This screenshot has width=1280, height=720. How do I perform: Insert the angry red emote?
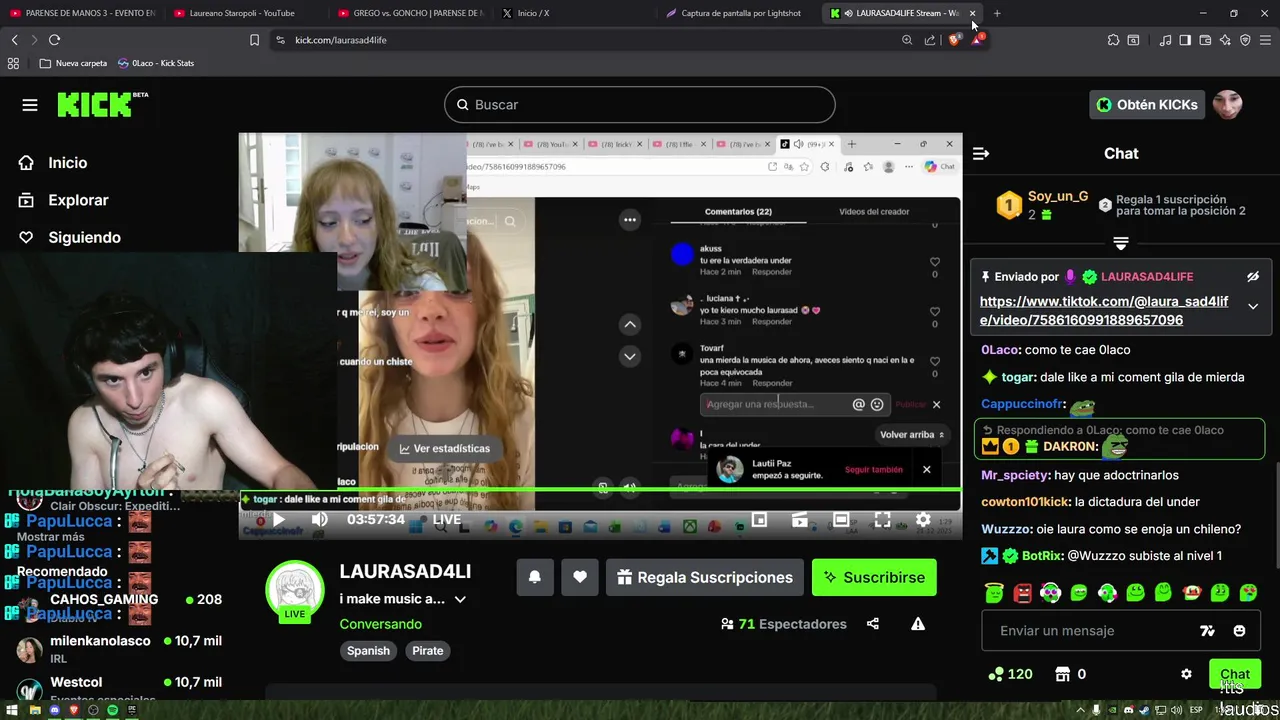1022,593
